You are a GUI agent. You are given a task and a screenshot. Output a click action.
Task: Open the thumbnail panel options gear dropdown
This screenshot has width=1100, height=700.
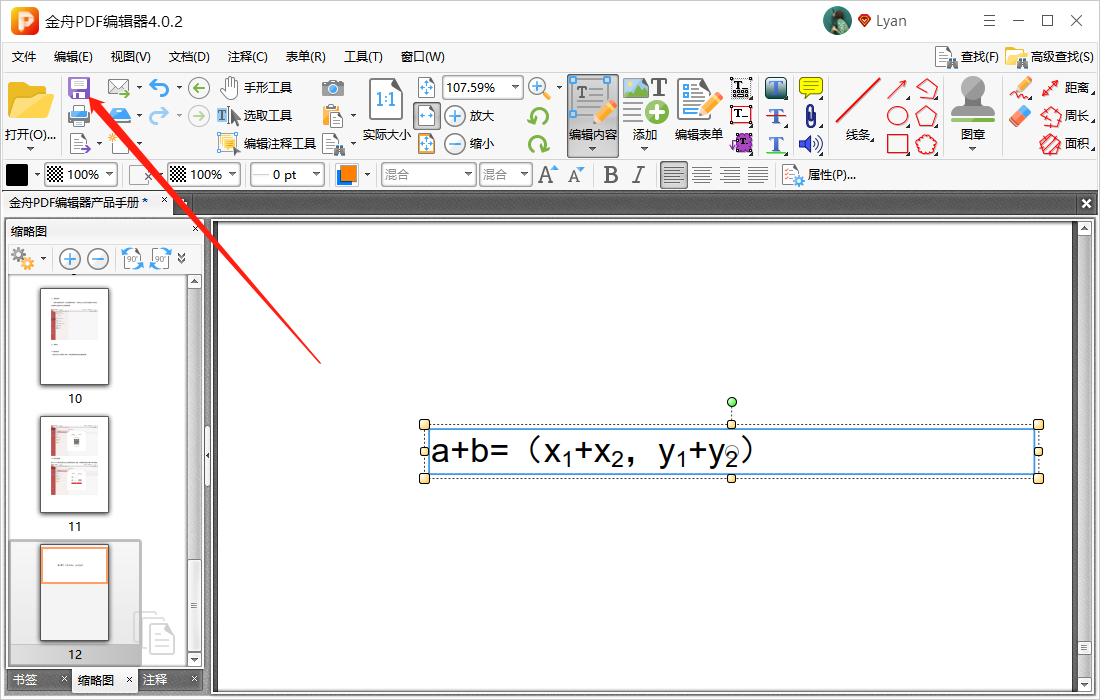pyautogui.click(x=43, y=259)
